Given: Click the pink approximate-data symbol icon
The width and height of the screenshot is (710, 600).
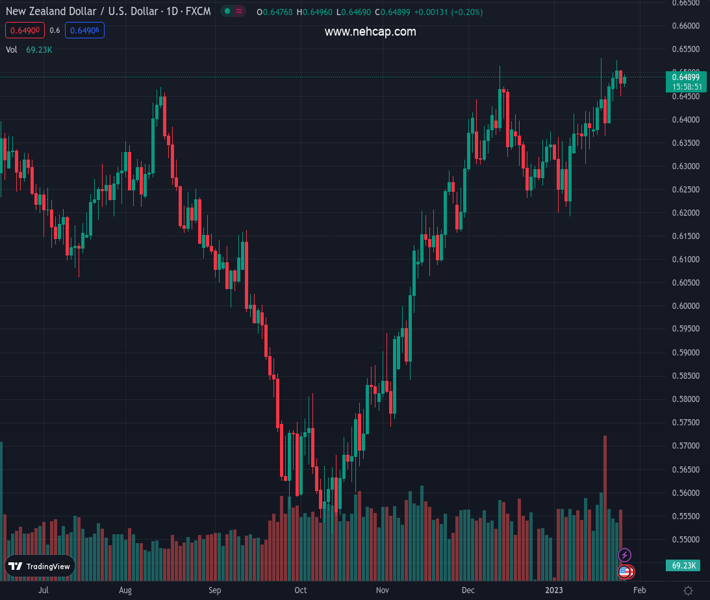Looking at the screenshot, I should point(239,11).
